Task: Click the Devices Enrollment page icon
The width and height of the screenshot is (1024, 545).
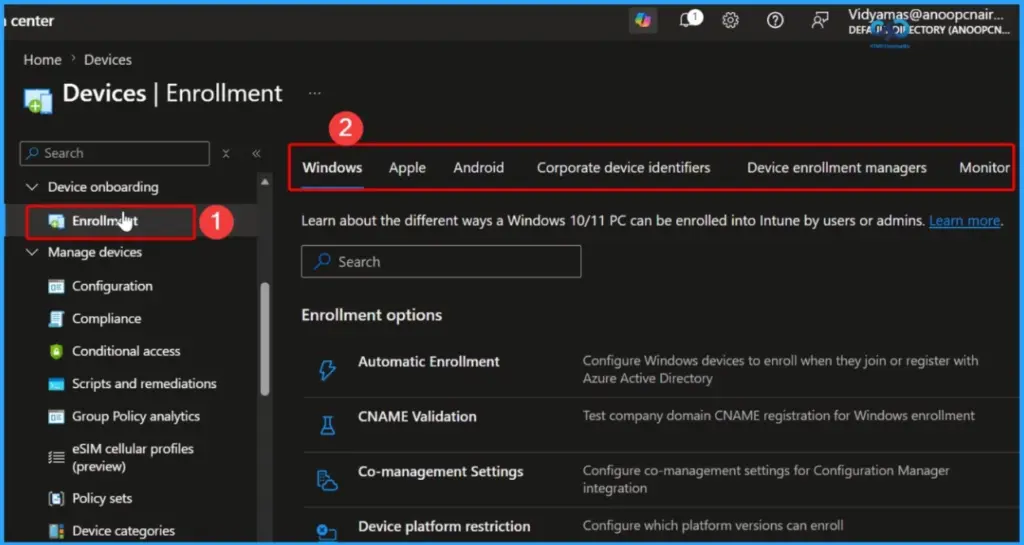Action: click(x=38, y=100)
